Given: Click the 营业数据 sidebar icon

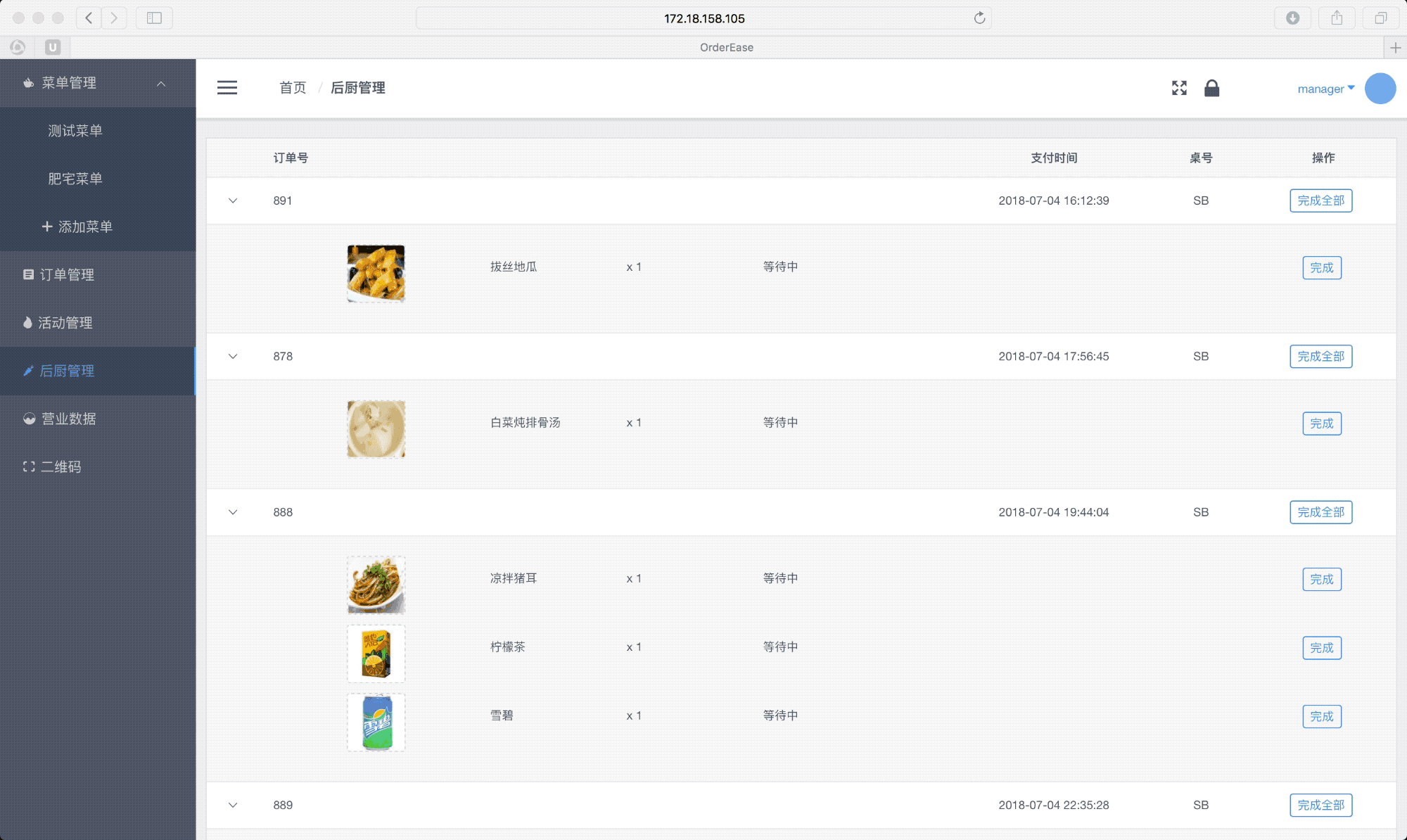Looking at the screenshot, I should [x=28, y=419].
